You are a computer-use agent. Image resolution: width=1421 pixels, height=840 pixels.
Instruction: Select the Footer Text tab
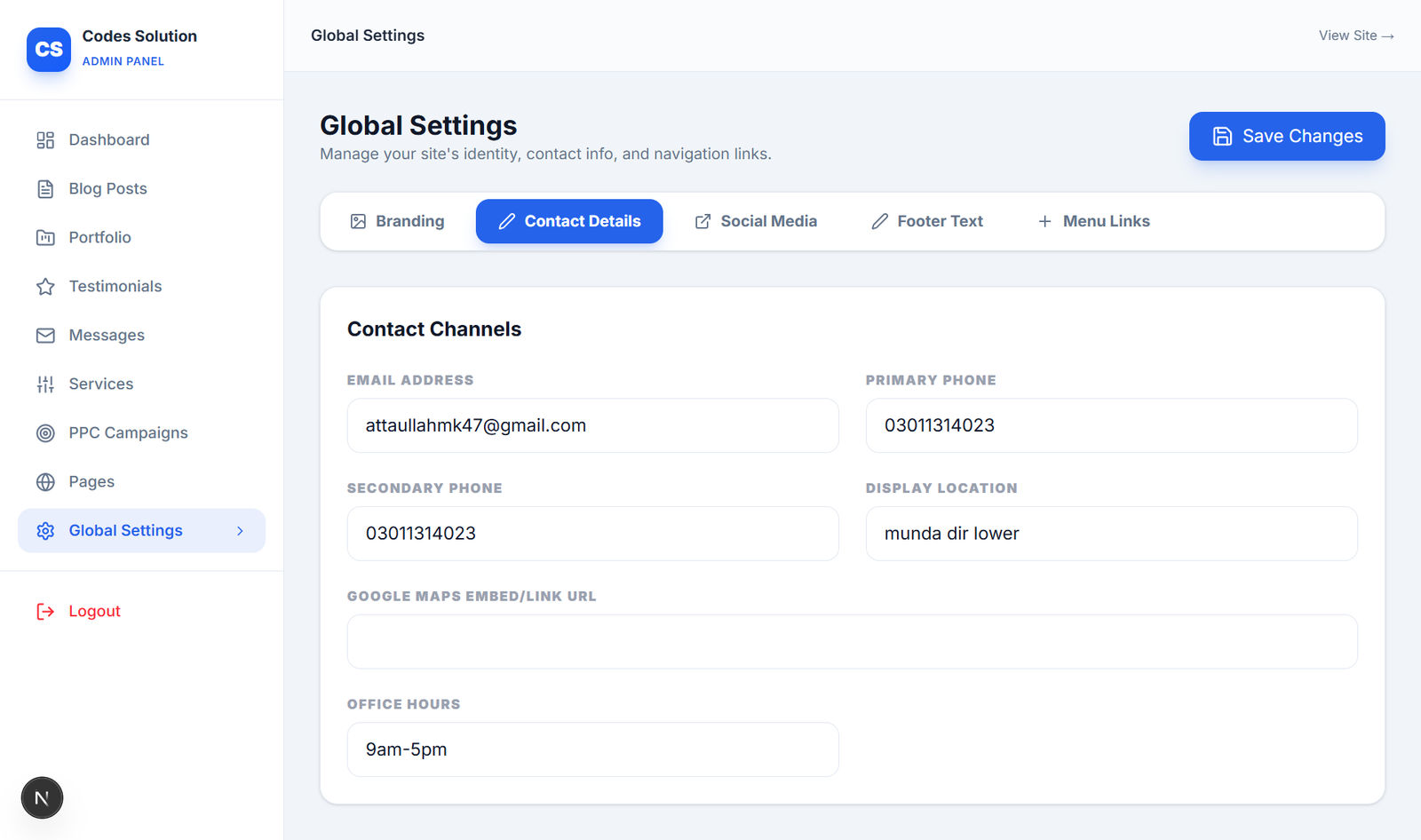coord(927,221)
